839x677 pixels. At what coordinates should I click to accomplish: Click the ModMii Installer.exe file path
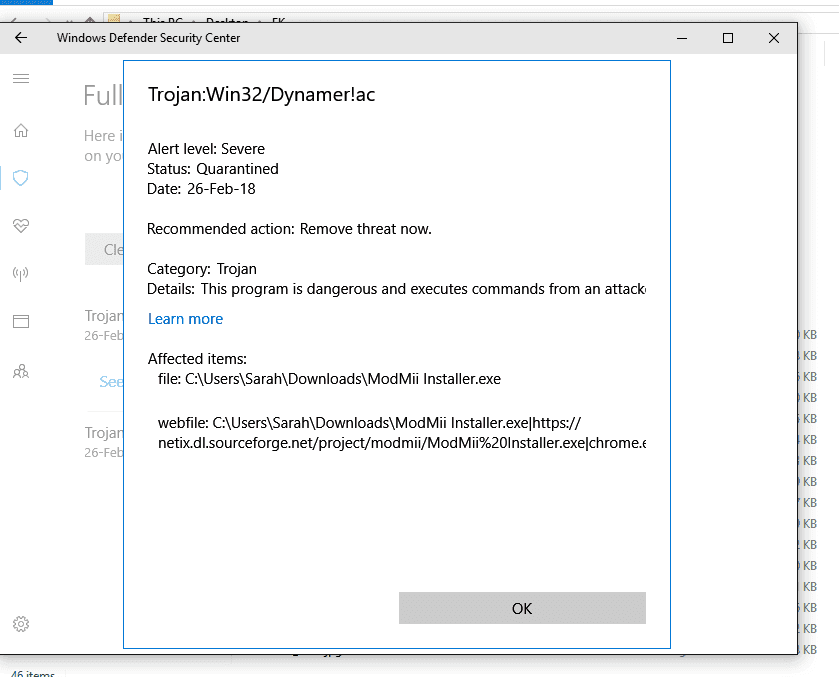tap(330, 379)
